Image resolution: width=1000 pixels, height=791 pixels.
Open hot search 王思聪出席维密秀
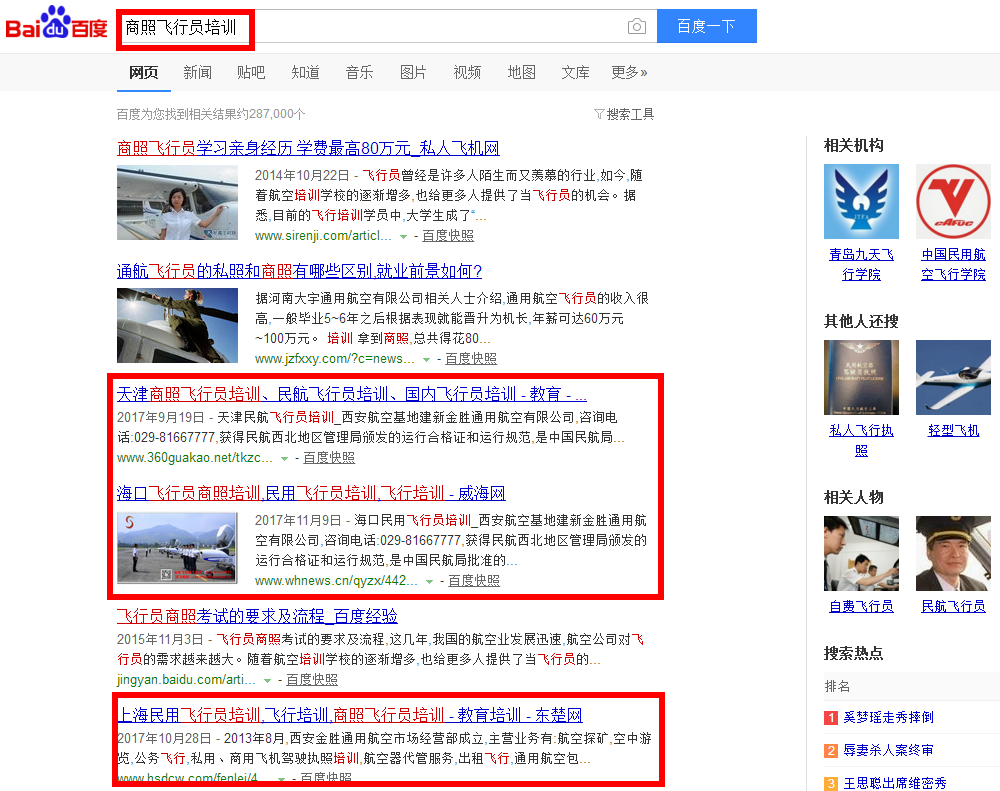(x=895, y=783)
